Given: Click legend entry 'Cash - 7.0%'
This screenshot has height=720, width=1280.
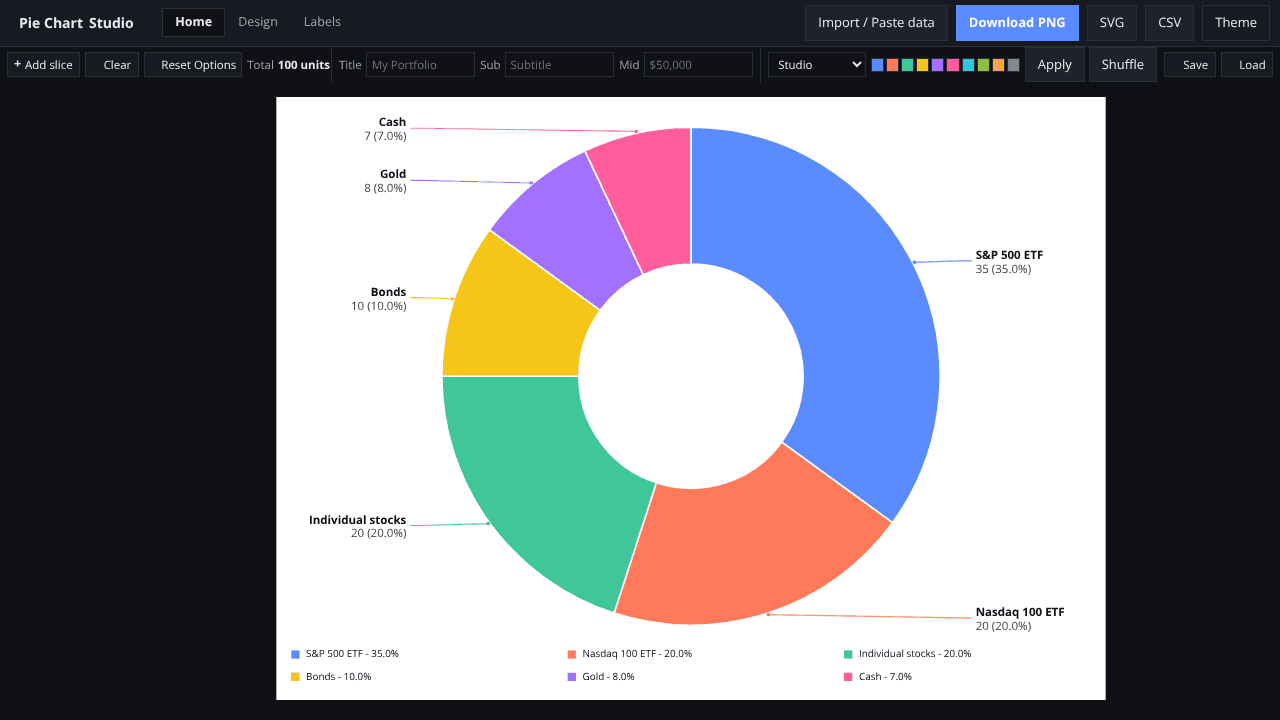Looking at the screenshot, I should pyautogui.click(x=878, y=677).
